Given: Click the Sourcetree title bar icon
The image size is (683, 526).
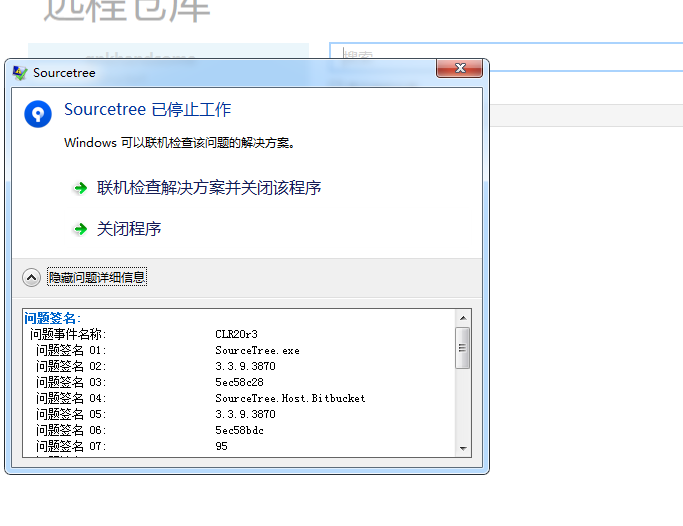Looking at the screenshot, I should tap(20, 73).
